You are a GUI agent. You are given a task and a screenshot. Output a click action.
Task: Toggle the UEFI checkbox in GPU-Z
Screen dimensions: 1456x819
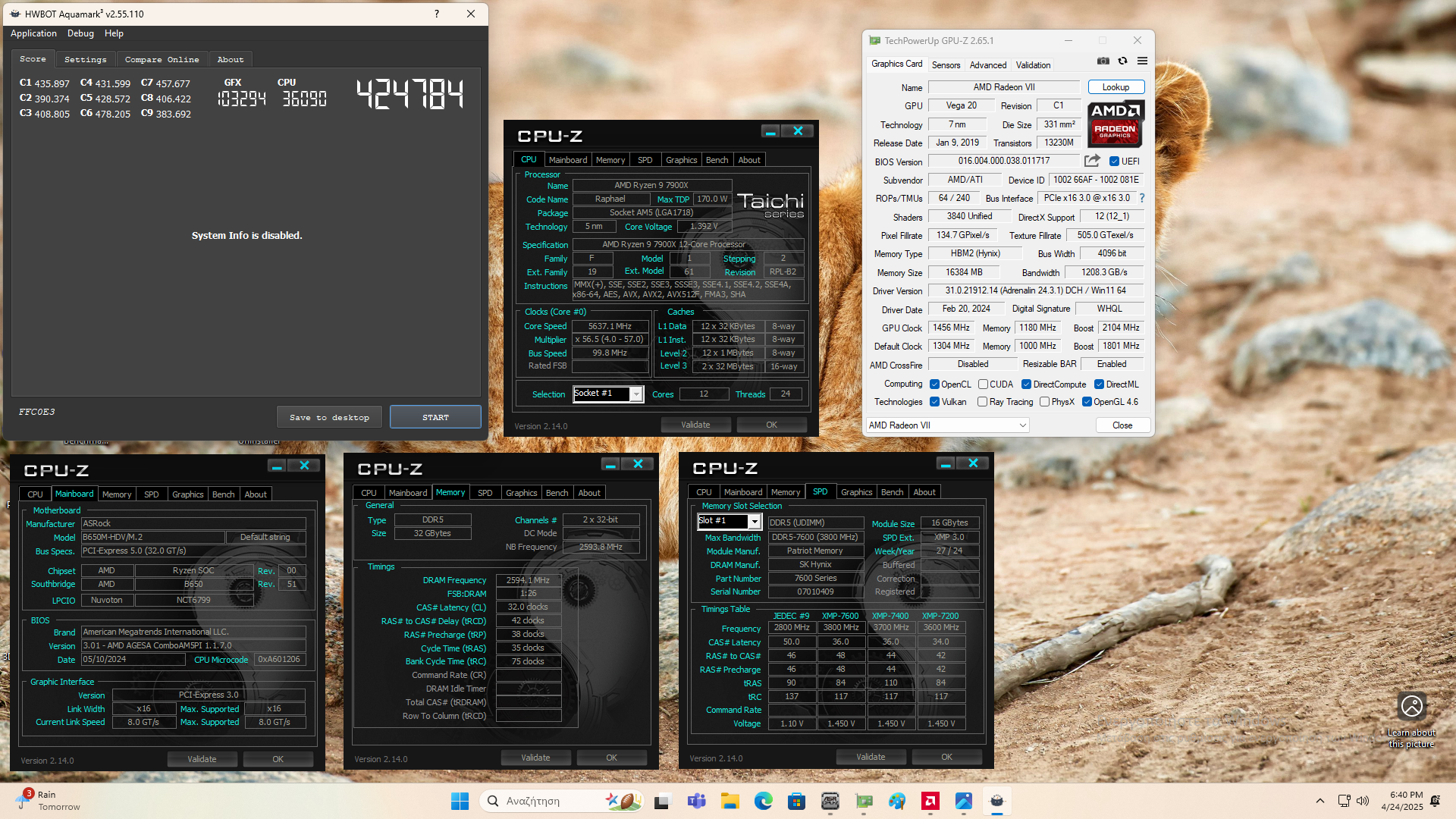1114,162
